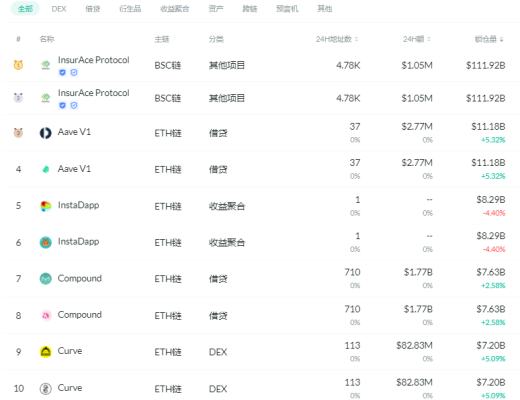Open Curve in row 10

click(x=70, y=388)
